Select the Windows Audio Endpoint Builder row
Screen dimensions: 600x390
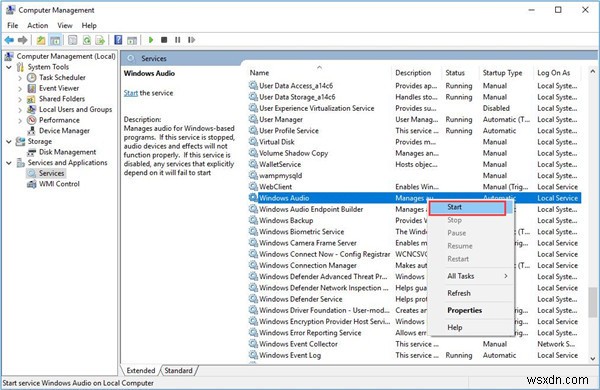coord(415,209)
